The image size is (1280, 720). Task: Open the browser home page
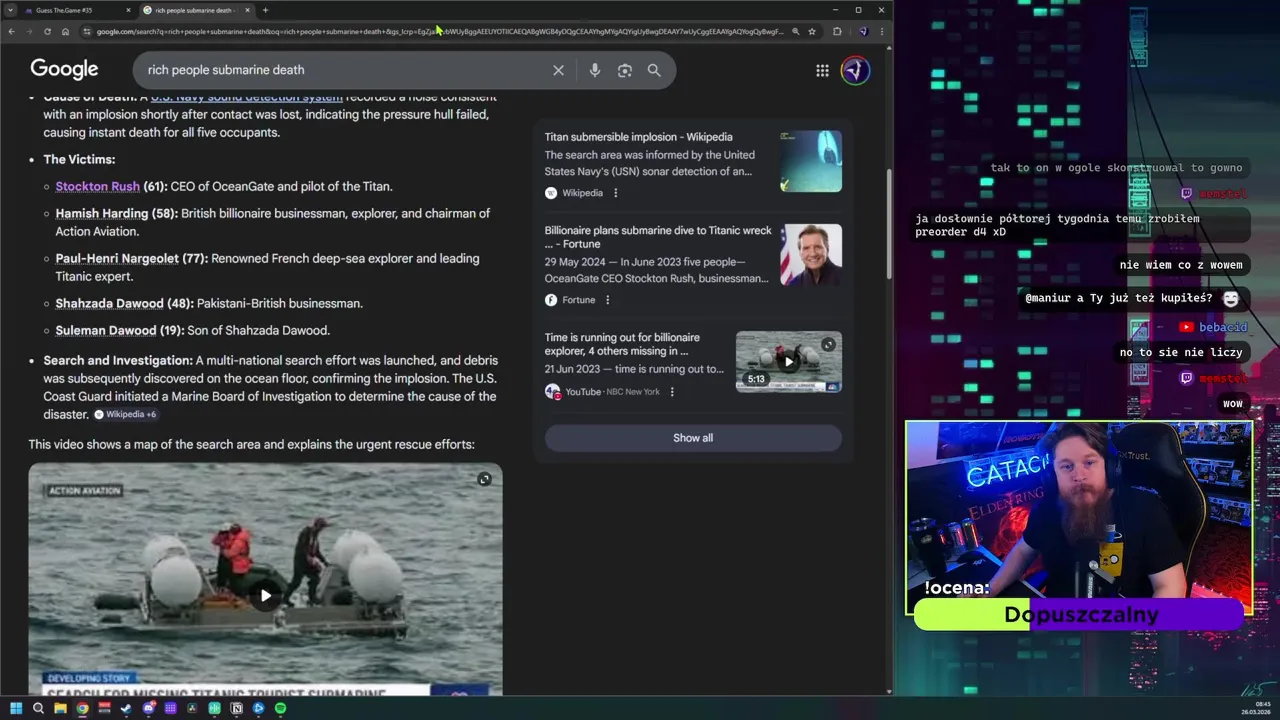point(65,31)
